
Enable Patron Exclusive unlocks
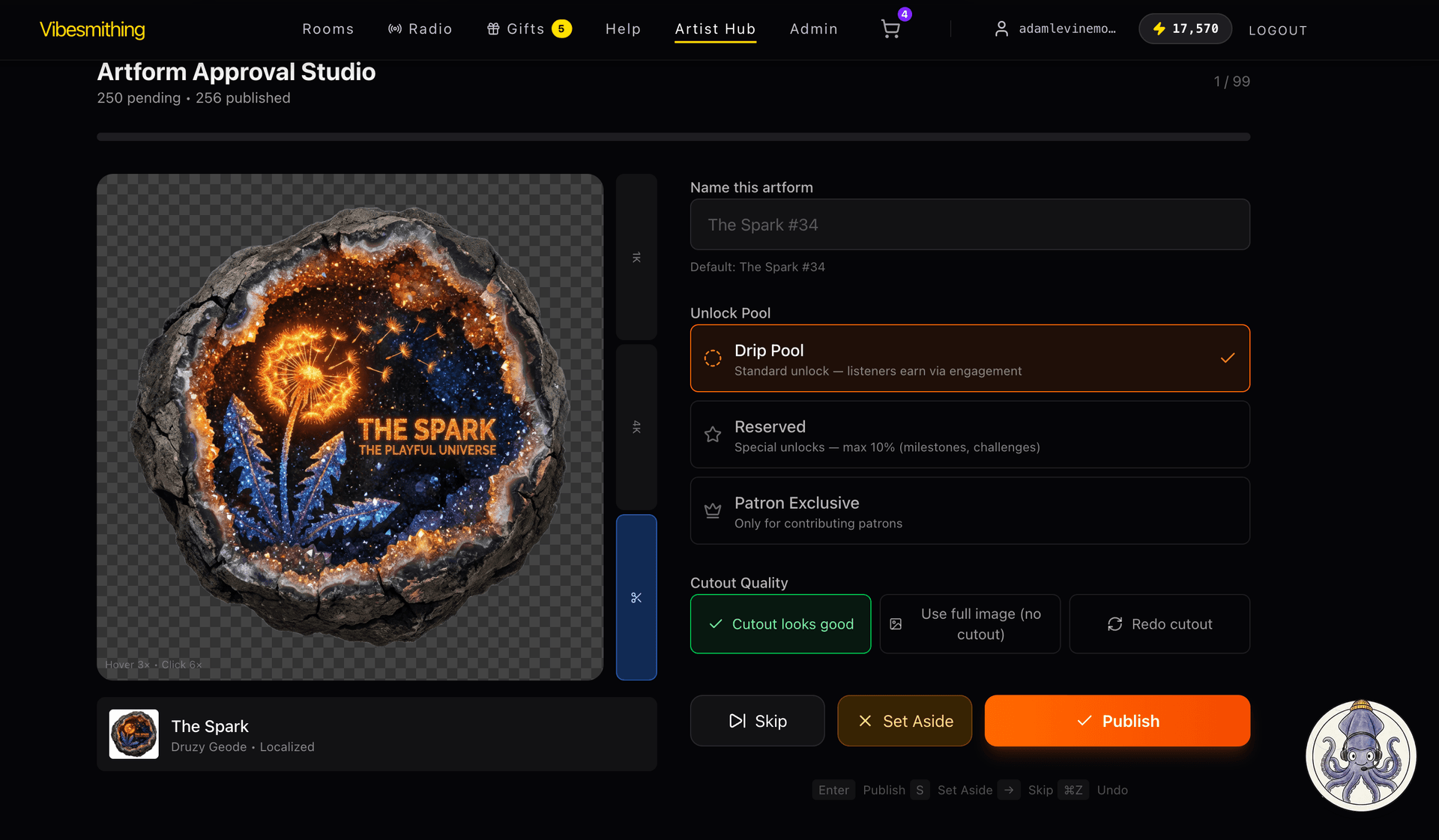[970, 511]
